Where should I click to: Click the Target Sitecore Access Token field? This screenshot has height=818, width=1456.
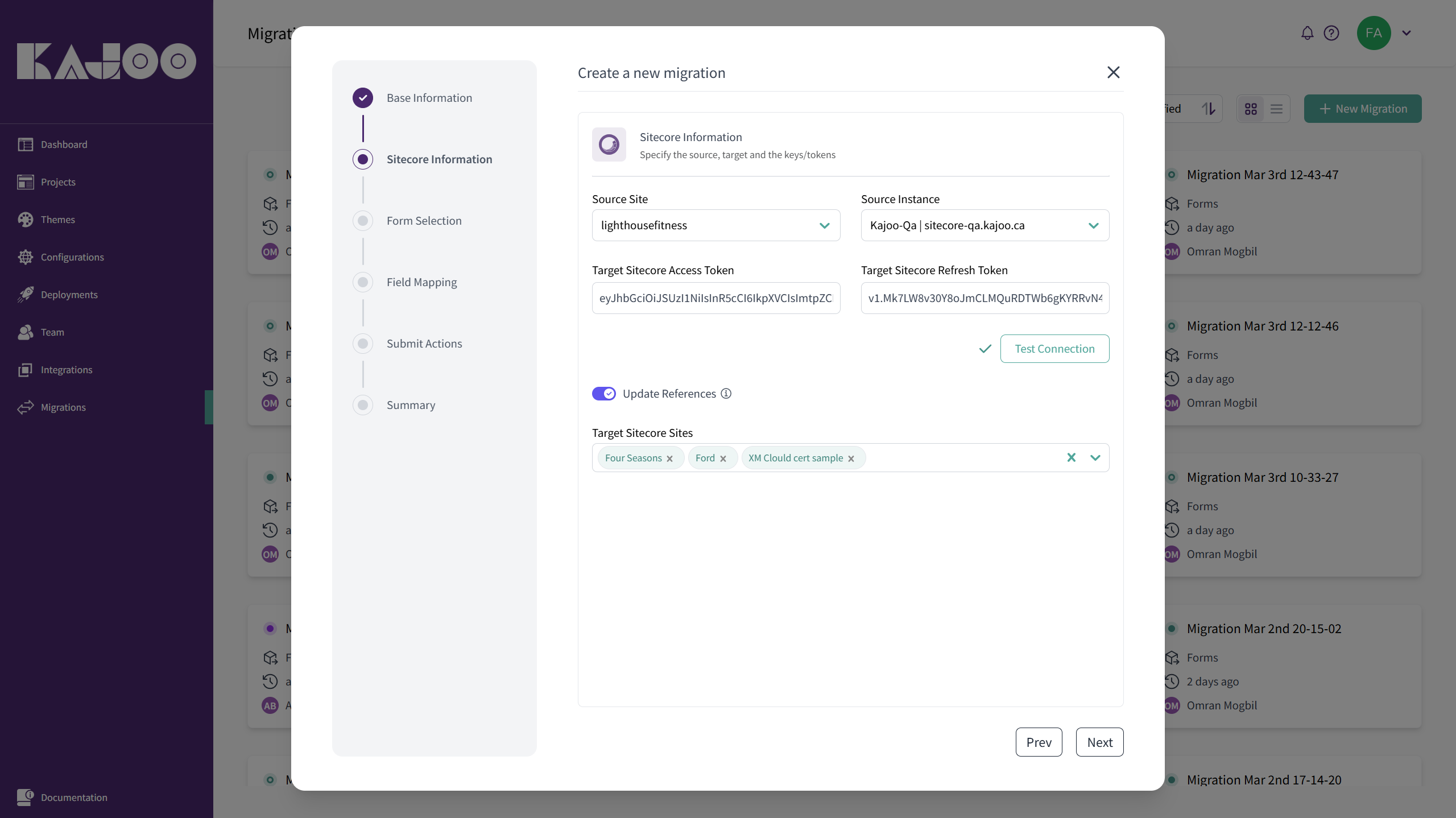tap(715, 298)
